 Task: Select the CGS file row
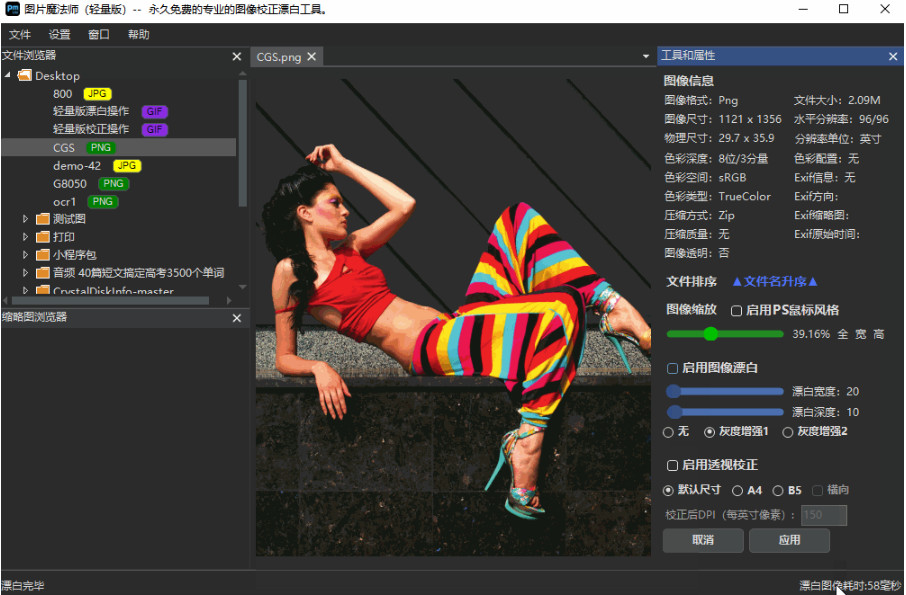[x=118, y=148]
